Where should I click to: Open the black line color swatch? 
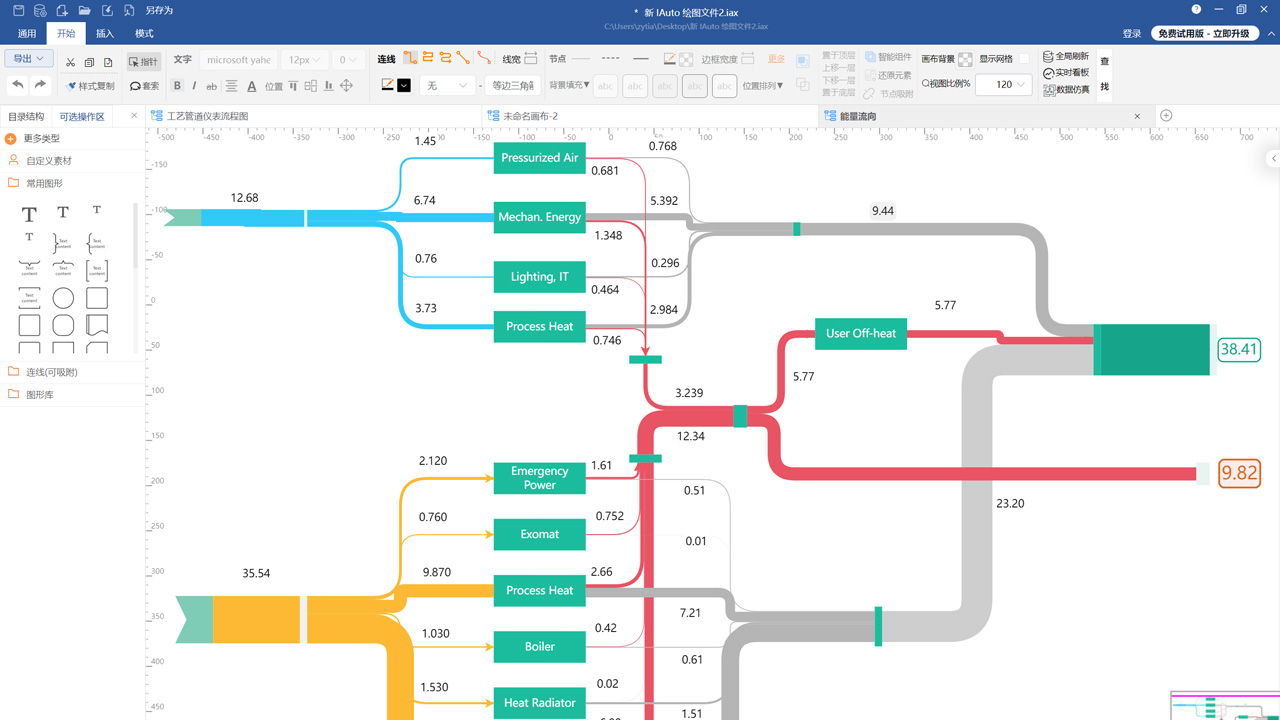[x=404, y=86]
